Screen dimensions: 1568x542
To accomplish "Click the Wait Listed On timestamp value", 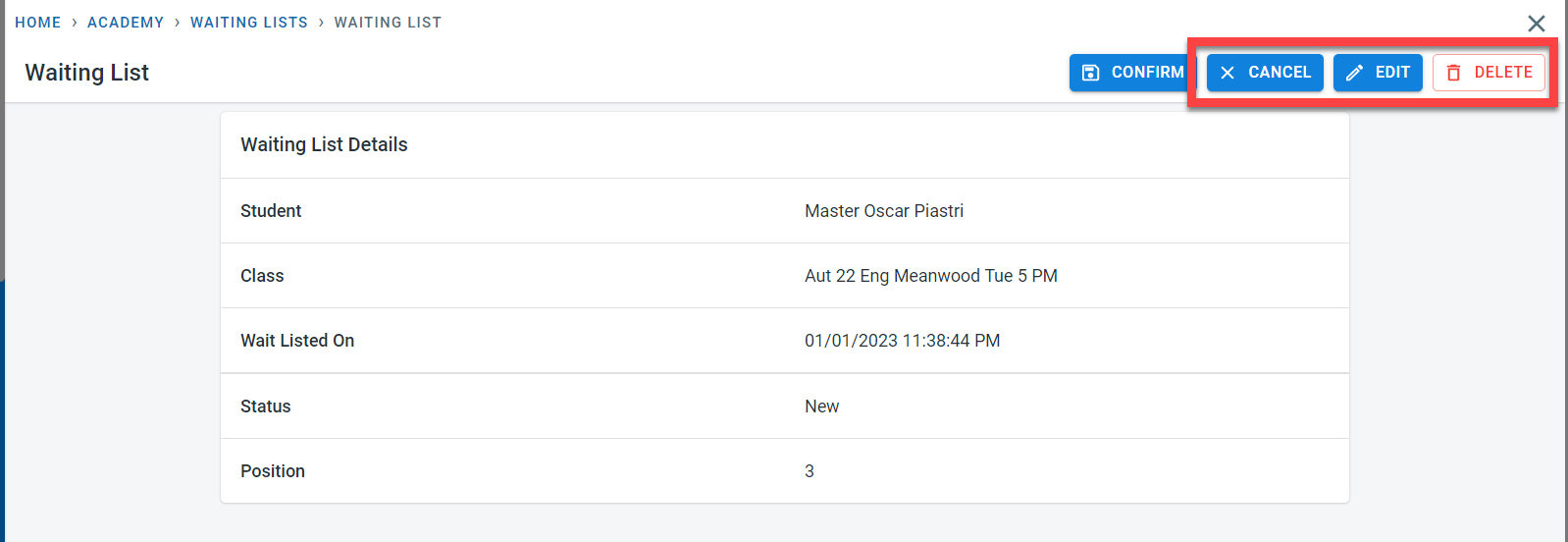I will (x=902, y=341).
